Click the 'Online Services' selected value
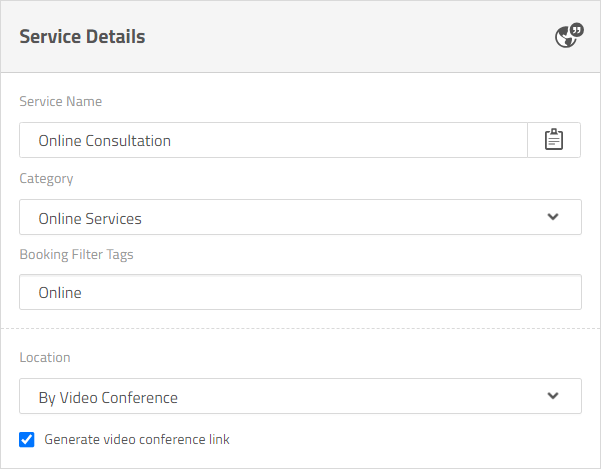Screen dimensions: 601x469 [x=90, y=218]
